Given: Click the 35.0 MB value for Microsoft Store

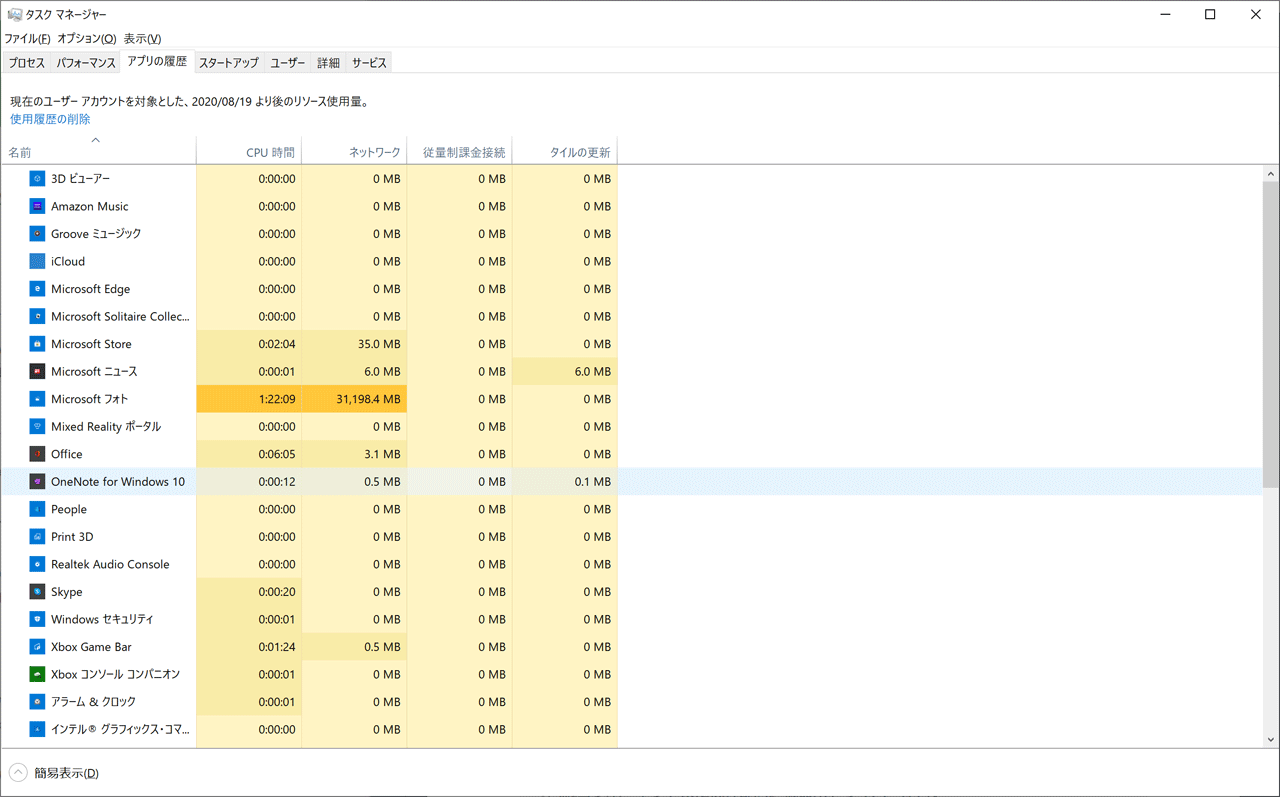Looking at the screenshot, I should point(378,344).
